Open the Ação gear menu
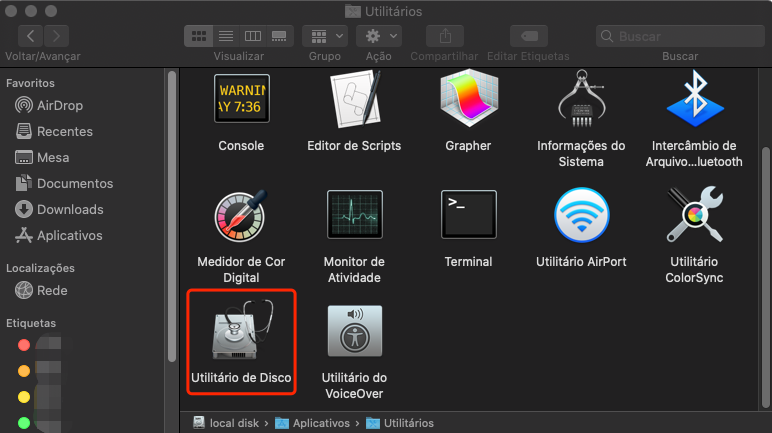 (379, 36)
